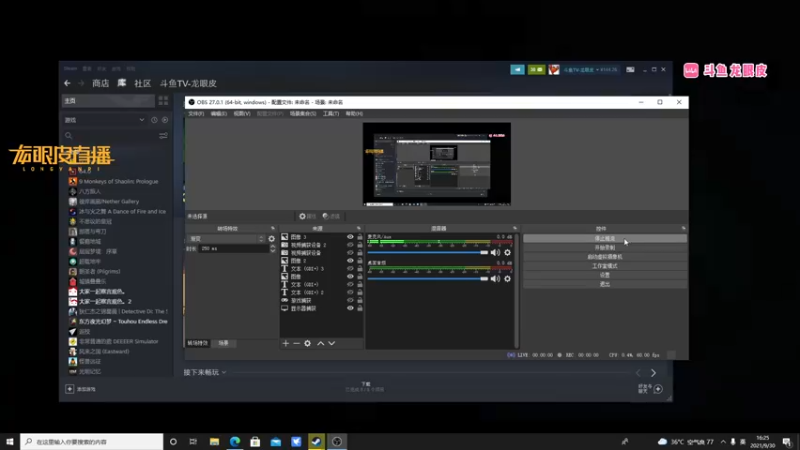Mute desktop audio speaker icon
Viewport: 800px width, 450px height.
coord(495,279)
